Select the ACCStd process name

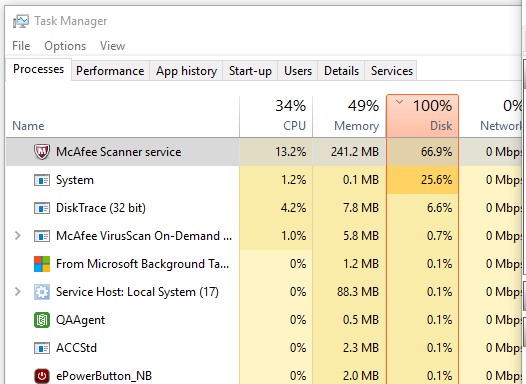pyautogui.click(x=76, y=348)
